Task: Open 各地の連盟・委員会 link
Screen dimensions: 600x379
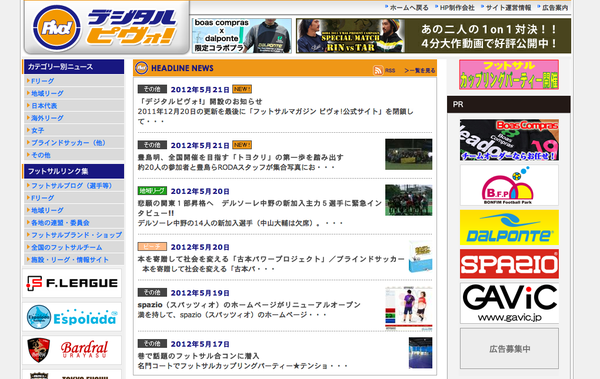Action: (x=60, y=222)
